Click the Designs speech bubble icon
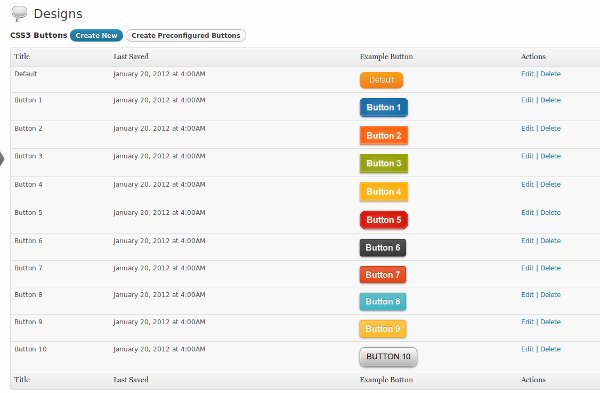 [19, 13]
